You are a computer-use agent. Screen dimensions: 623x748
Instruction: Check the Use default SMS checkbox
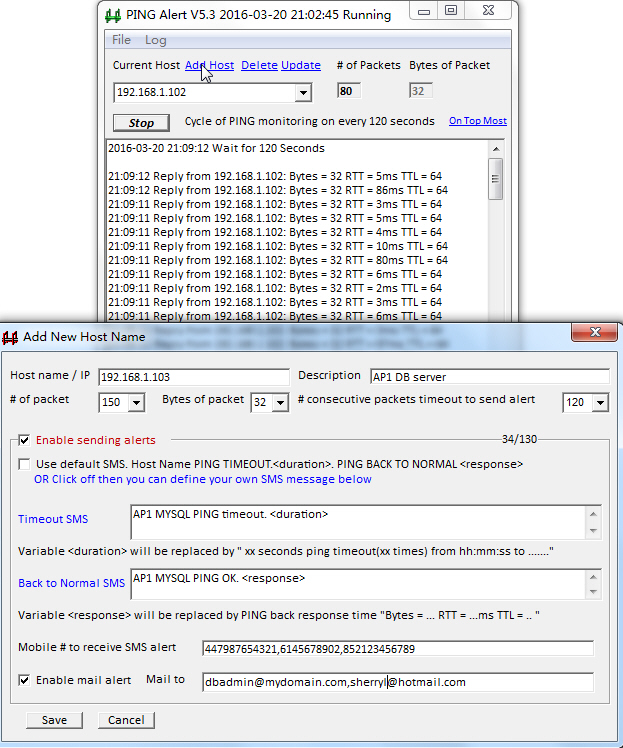coord(25,464)
